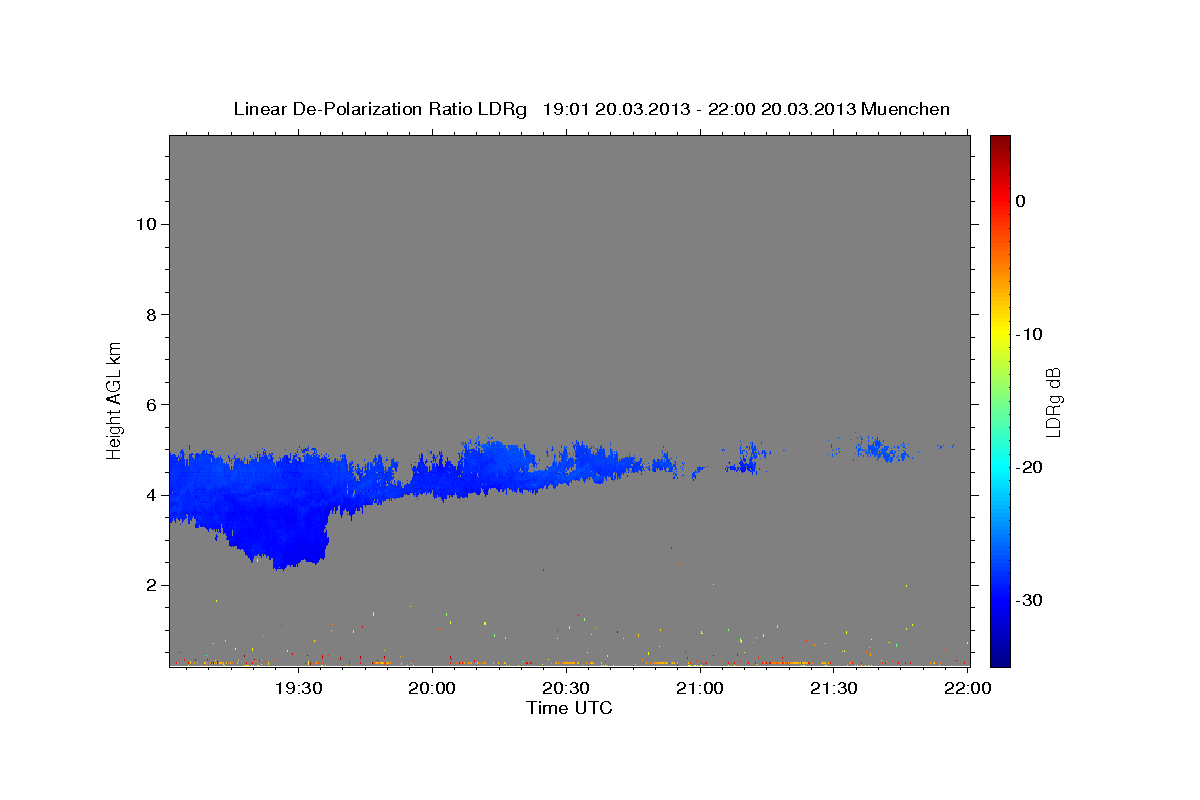Screen dimensions: 1200x800
Task: Click the 20:00 time tick label
Action: [x=432, y=688]
